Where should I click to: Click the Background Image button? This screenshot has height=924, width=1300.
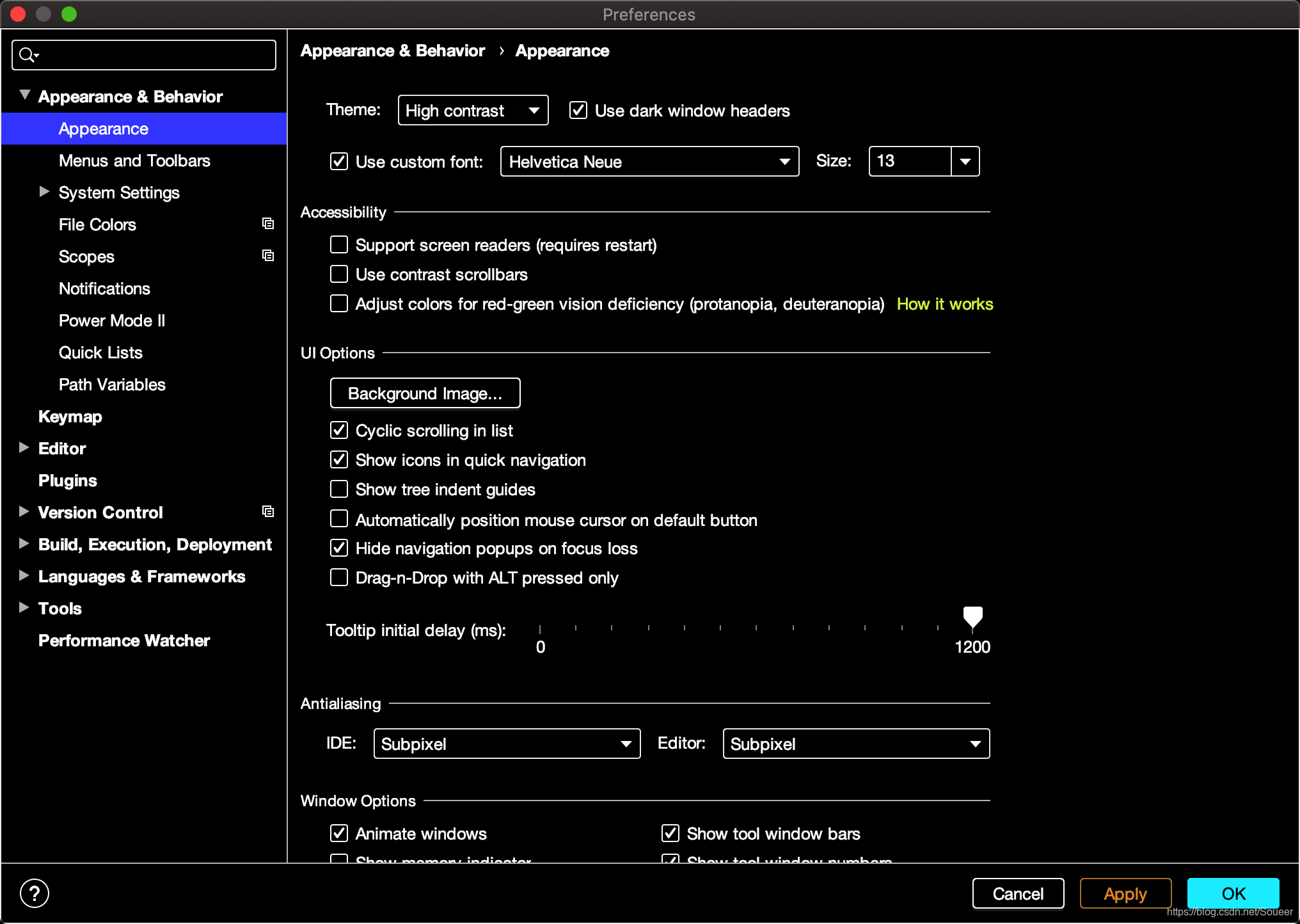[x=425, y=392]
